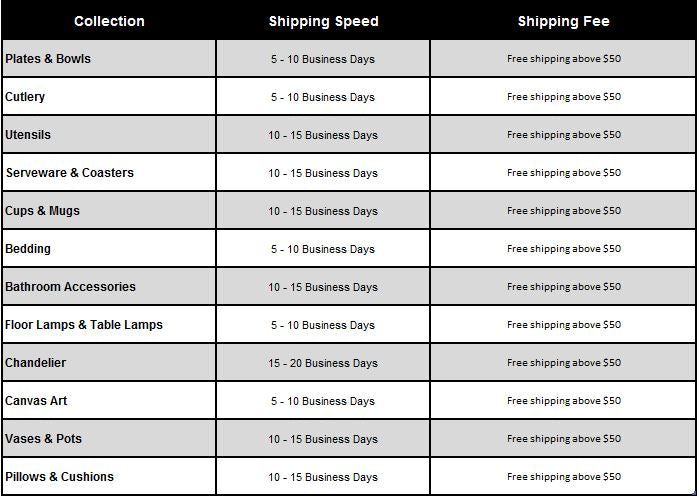Image resolution: width=699 pixels, height=498 pixels.
Task: Click the Shipping Speed column header
Action: tap(323, 21)
